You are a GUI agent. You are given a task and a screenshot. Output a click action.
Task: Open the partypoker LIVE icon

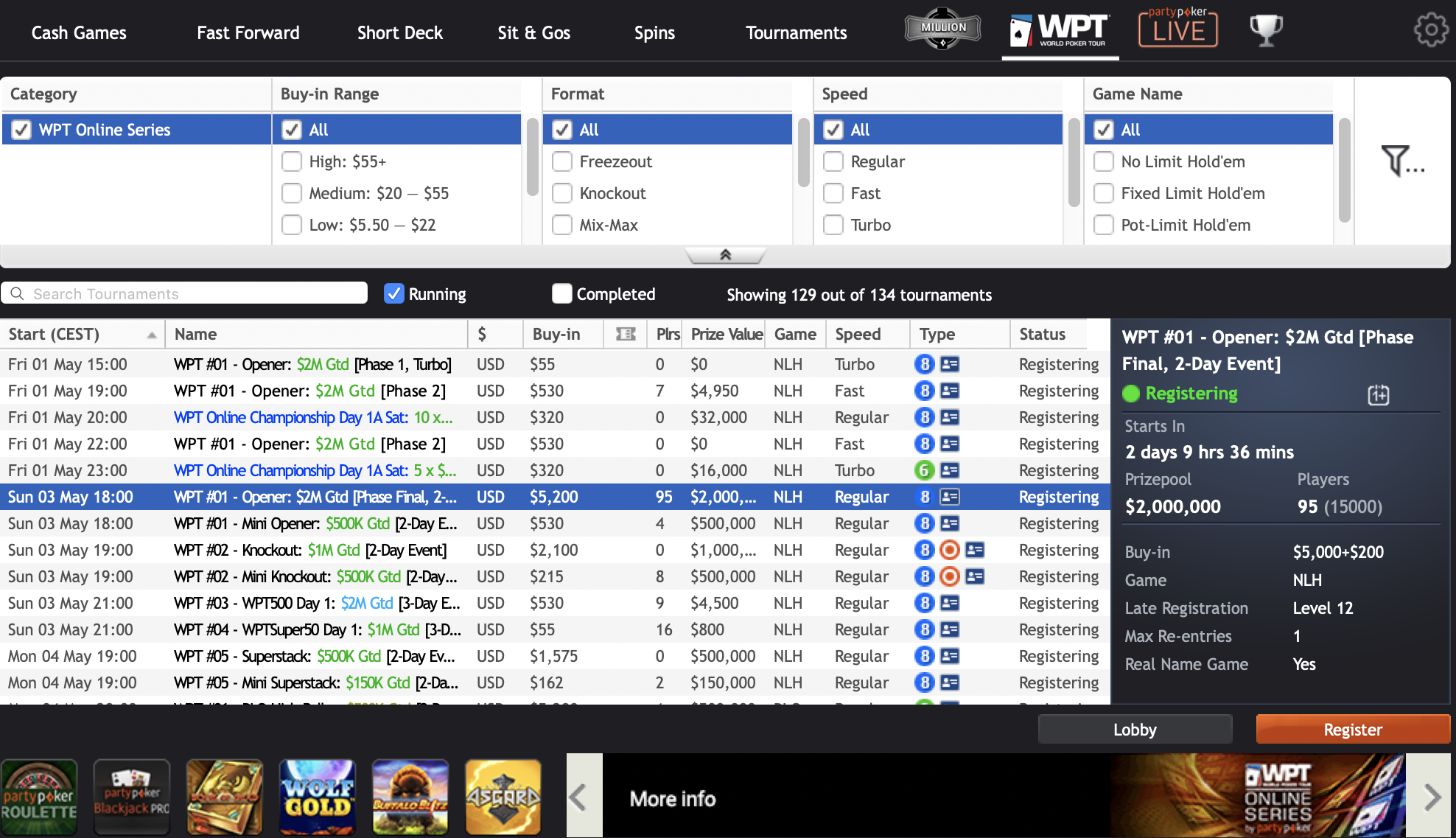[1177, 29]
